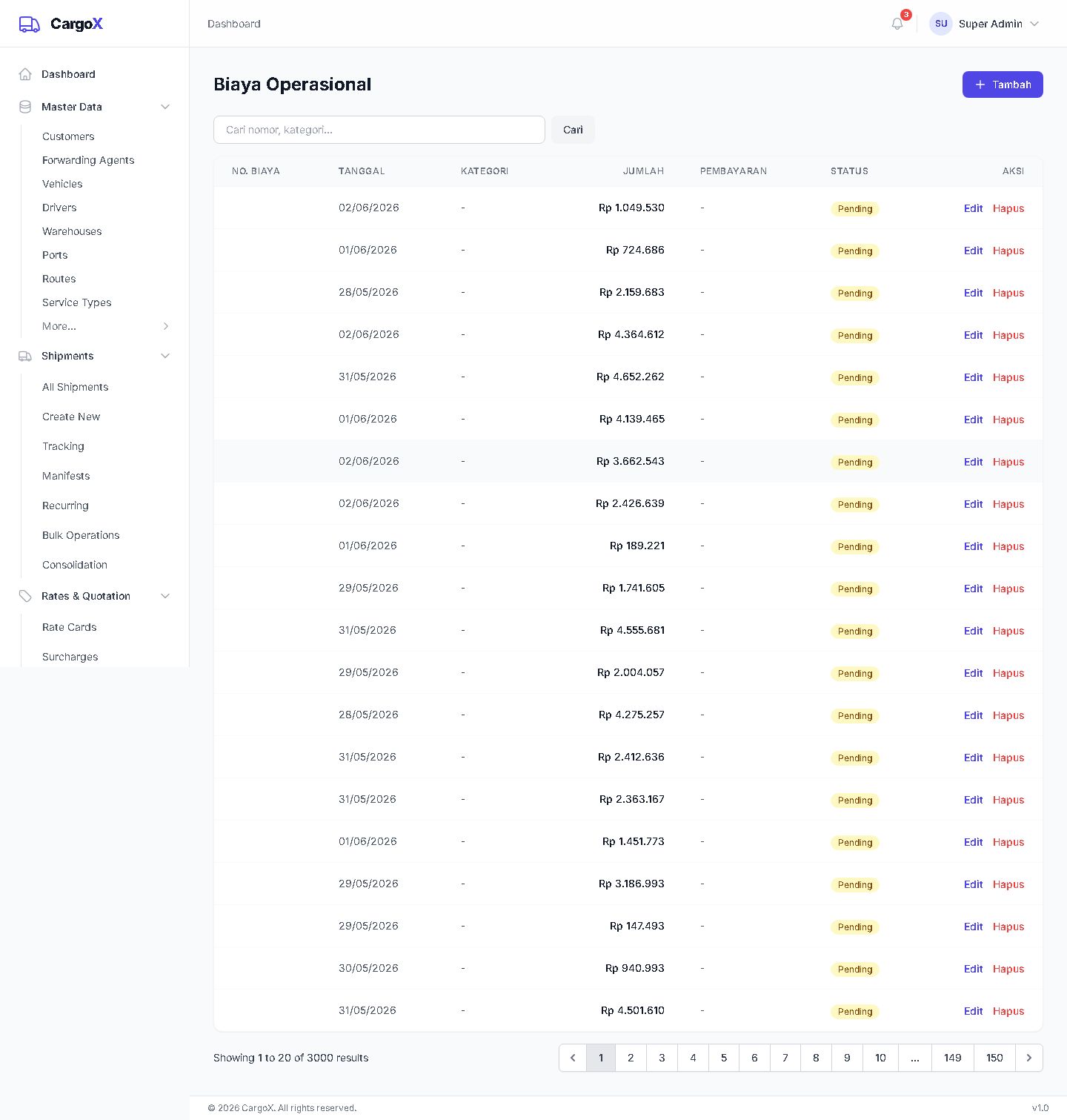Image resolution: width=1067 pixels, height=1120 pixels.
Task: Open Tracking in the sidebar
Action: pos(64,446)
